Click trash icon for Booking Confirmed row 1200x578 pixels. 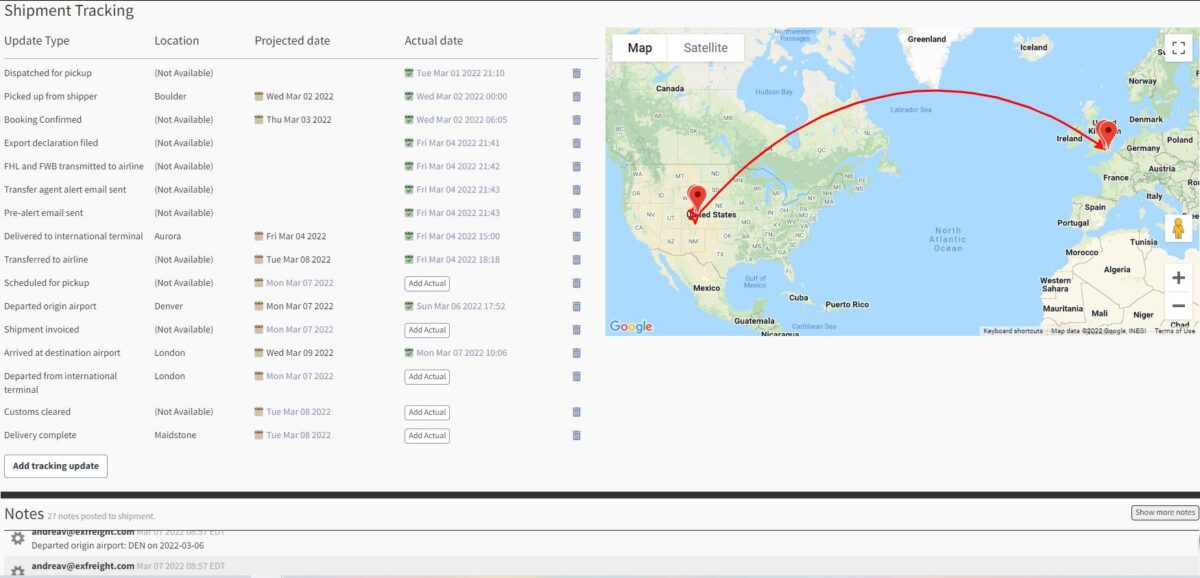[x=576, y=120]
